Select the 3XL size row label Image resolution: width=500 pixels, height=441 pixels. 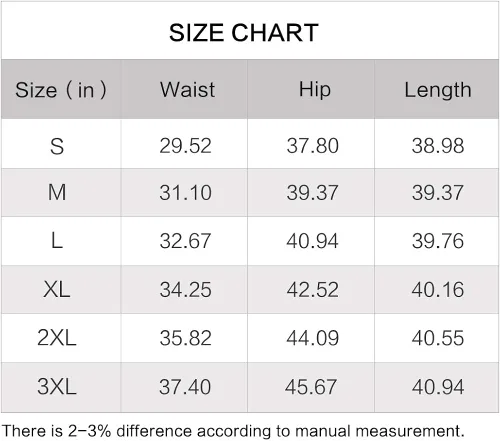[x=57, y=386]
